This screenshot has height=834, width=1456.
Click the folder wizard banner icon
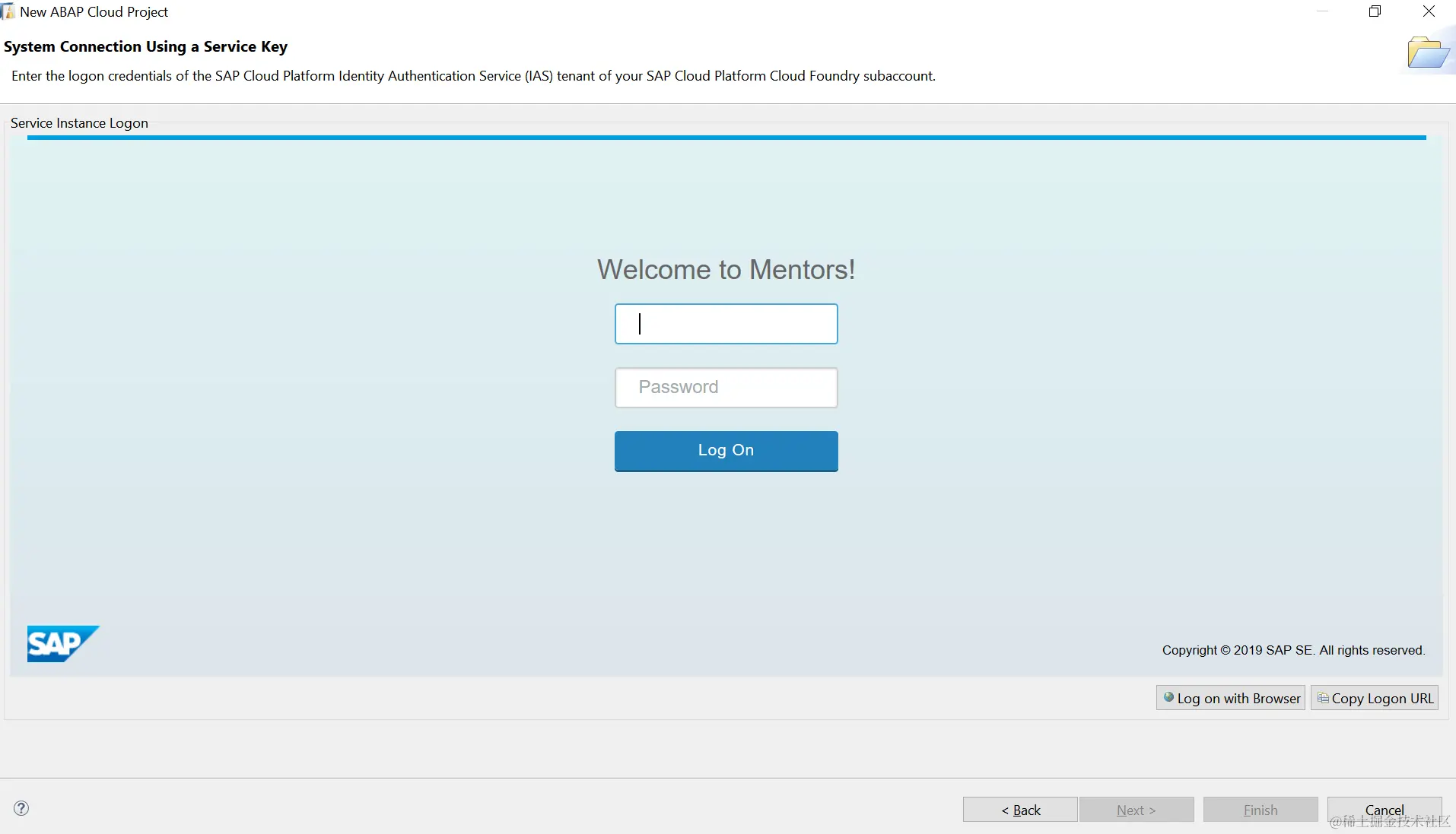[x=1428, y=52]
